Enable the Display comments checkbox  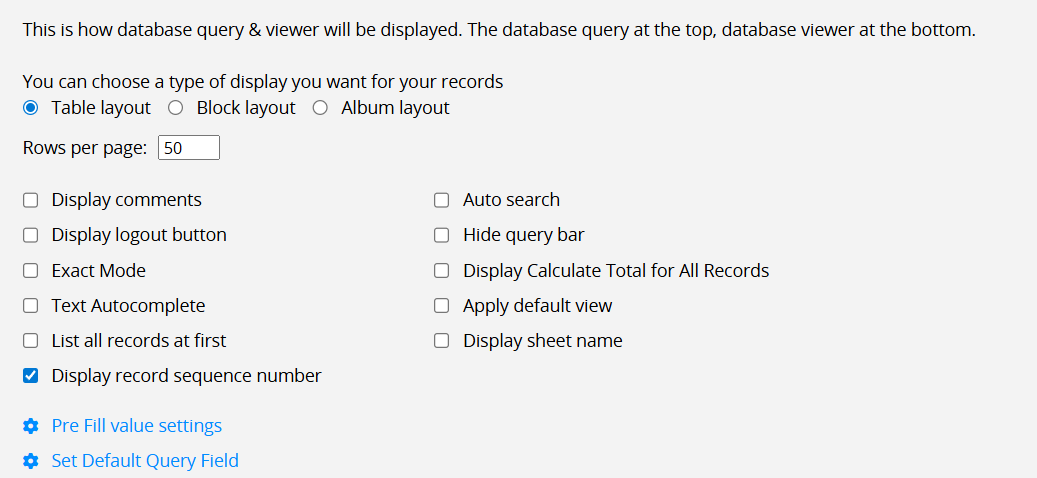pos(30,200)
